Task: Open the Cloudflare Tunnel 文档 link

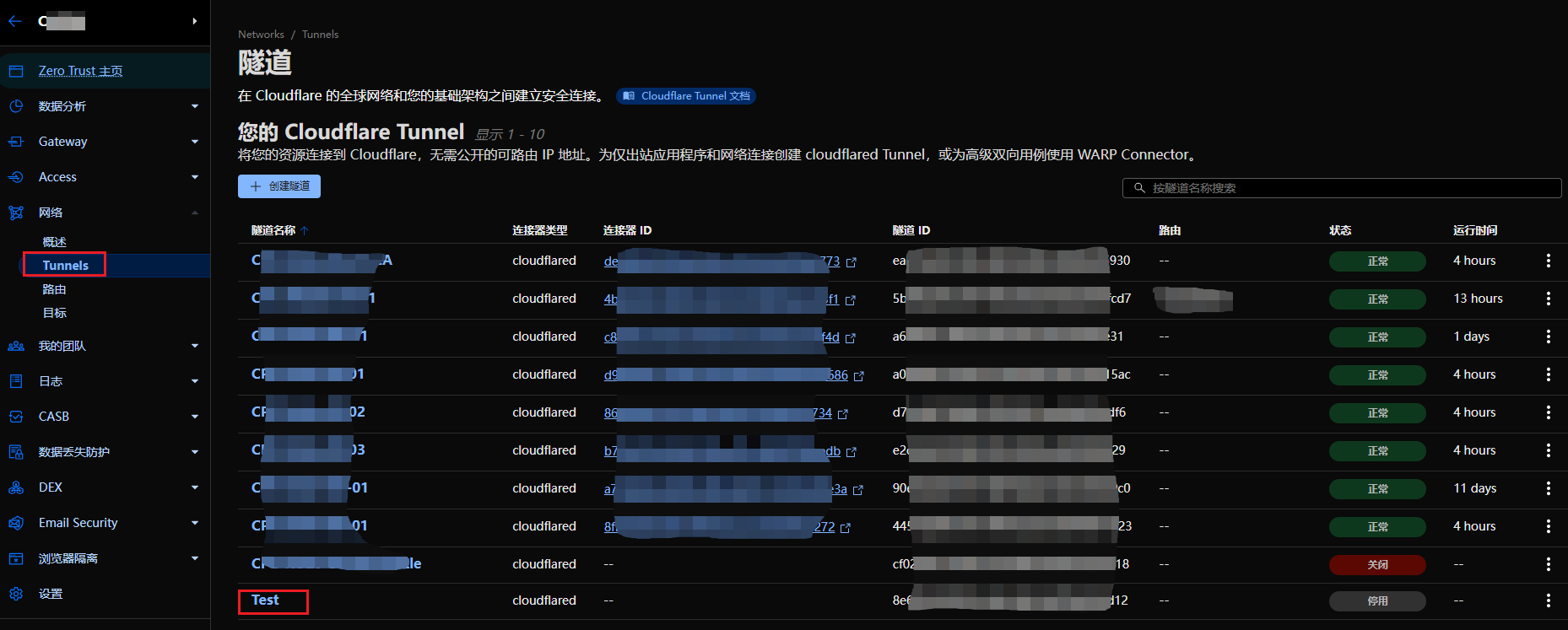Action: coord(686,96)
